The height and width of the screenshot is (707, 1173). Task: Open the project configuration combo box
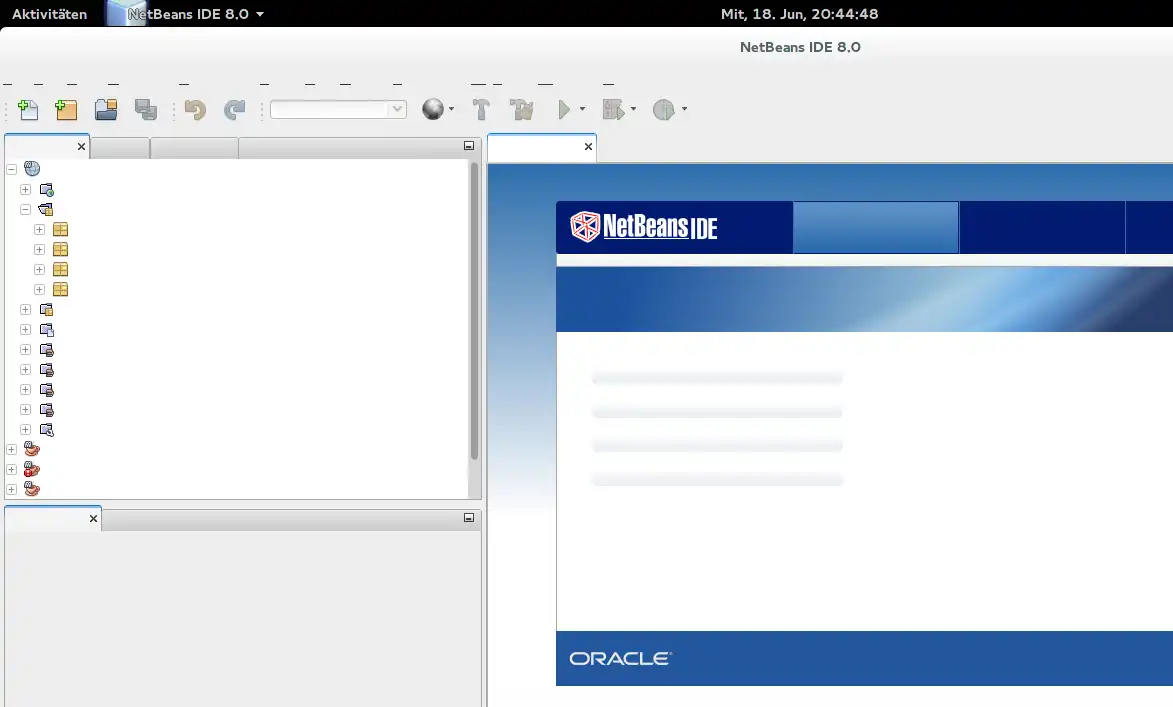point(338,109)
